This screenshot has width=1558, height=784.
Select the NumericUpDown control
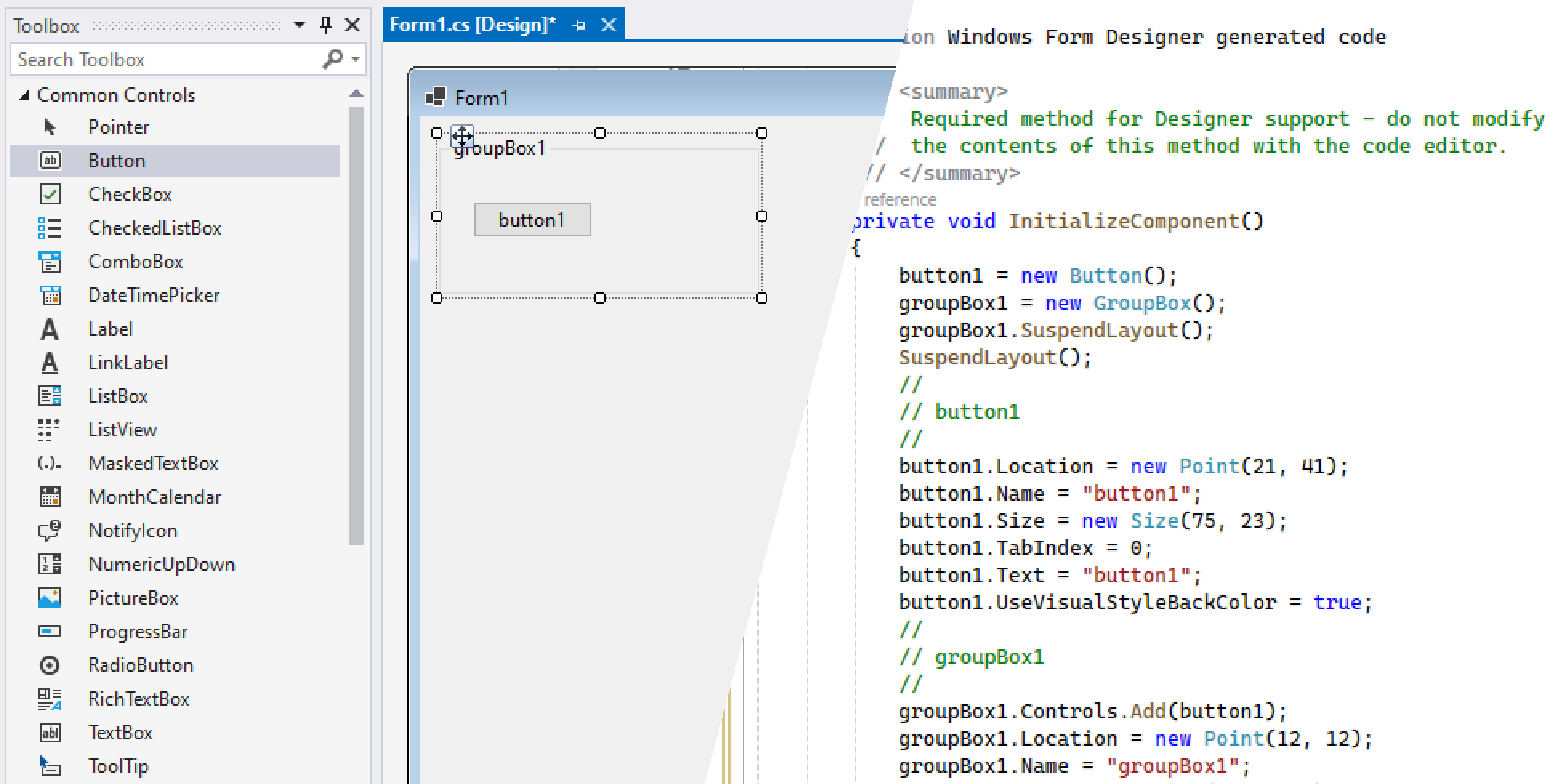161,564
